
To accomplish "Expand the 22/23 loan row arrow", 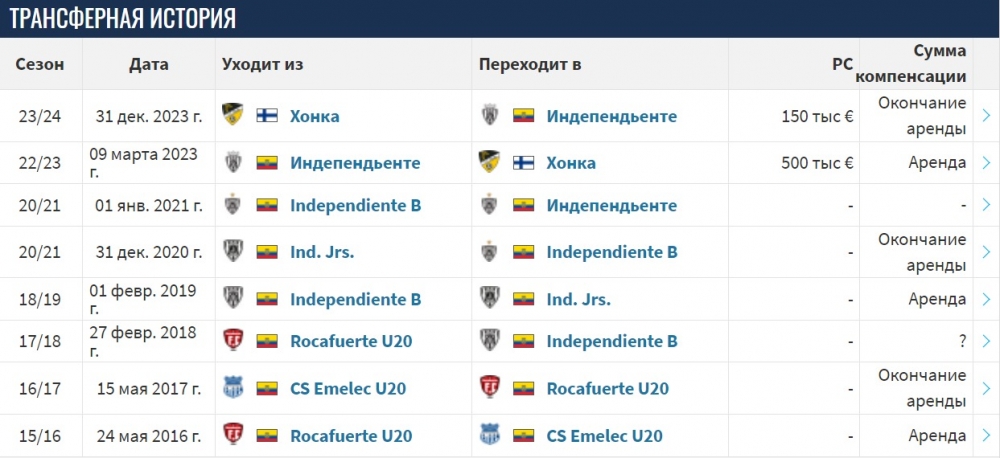I will click(x=987, y=162).
